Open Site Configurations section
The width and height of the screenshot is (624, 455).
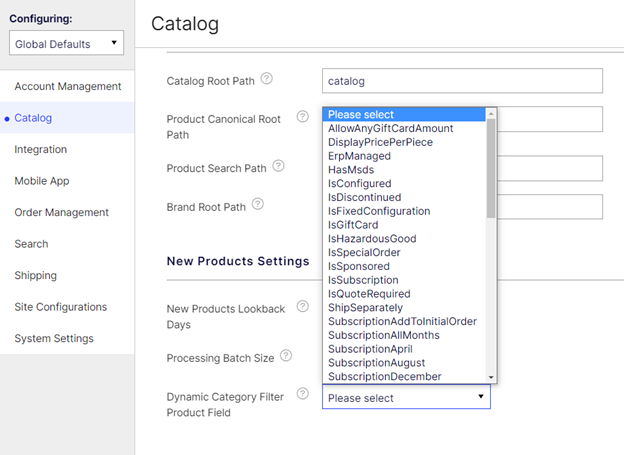point(67,307)
